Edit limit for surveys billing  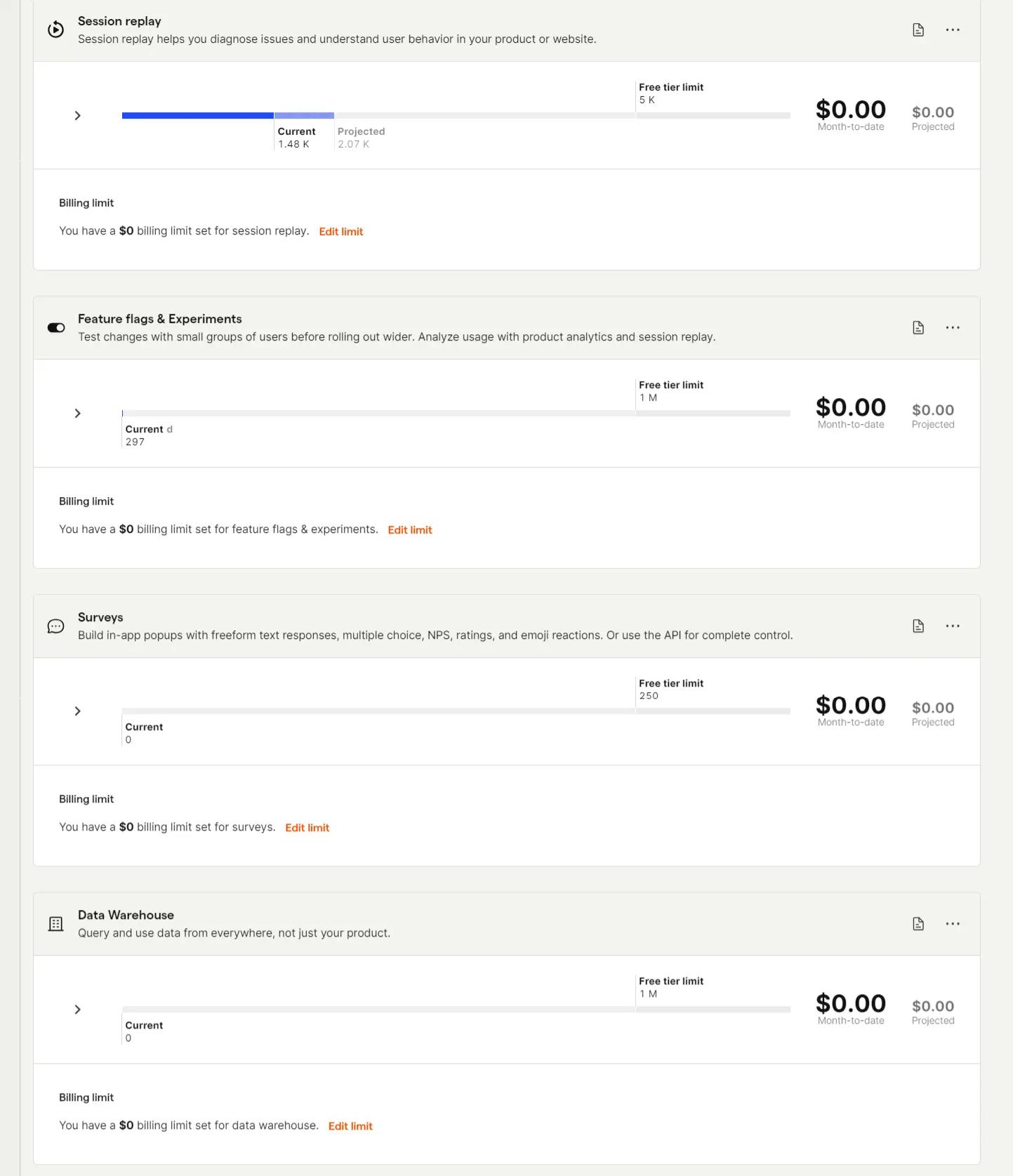coord(307,828)
